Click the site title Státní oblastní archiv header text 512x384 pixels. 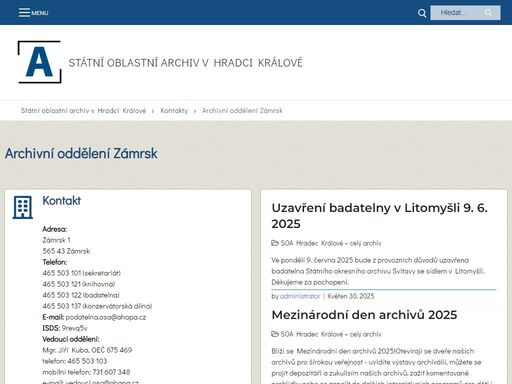coord(186,63)
